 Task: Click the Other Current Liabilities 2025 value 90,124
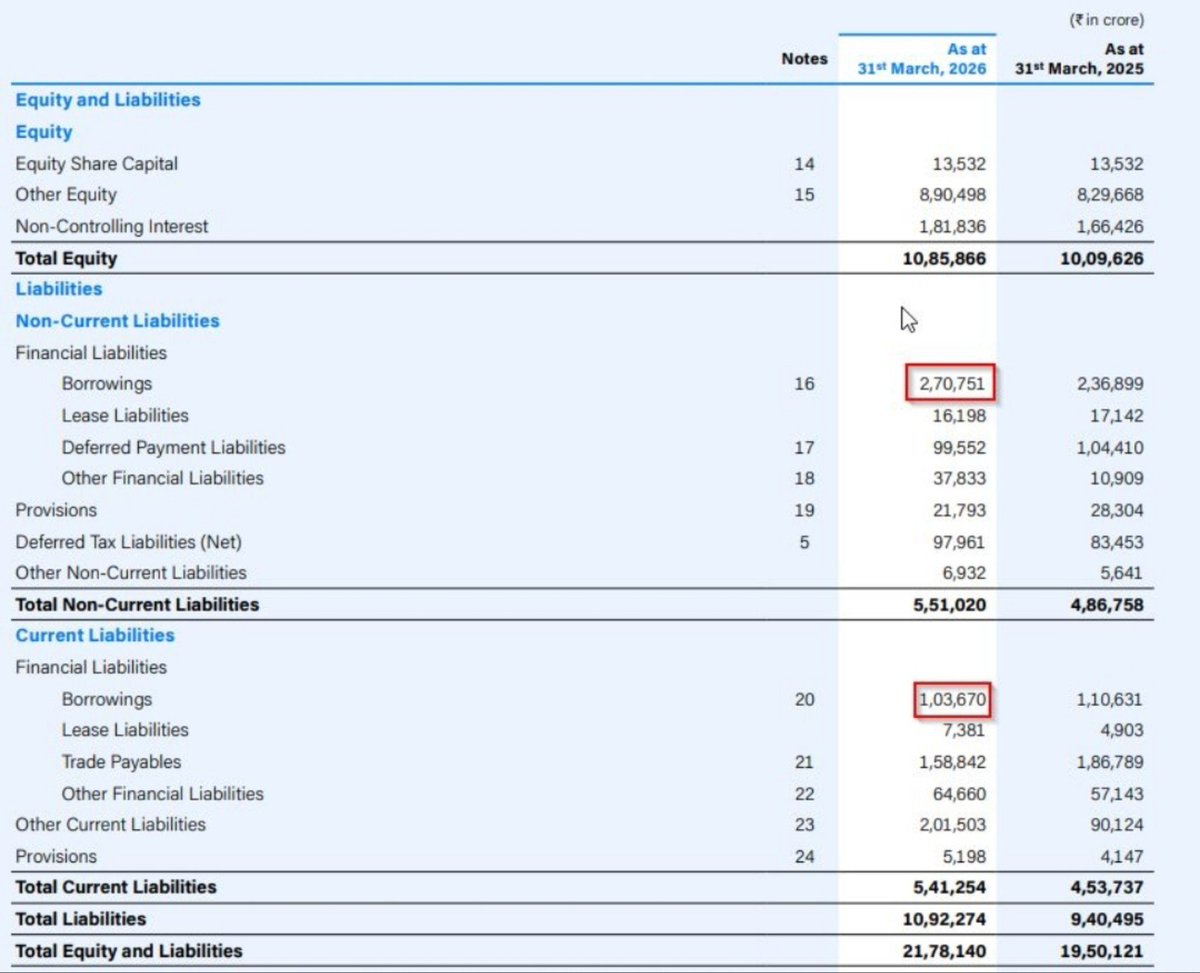click(1117, 825)
